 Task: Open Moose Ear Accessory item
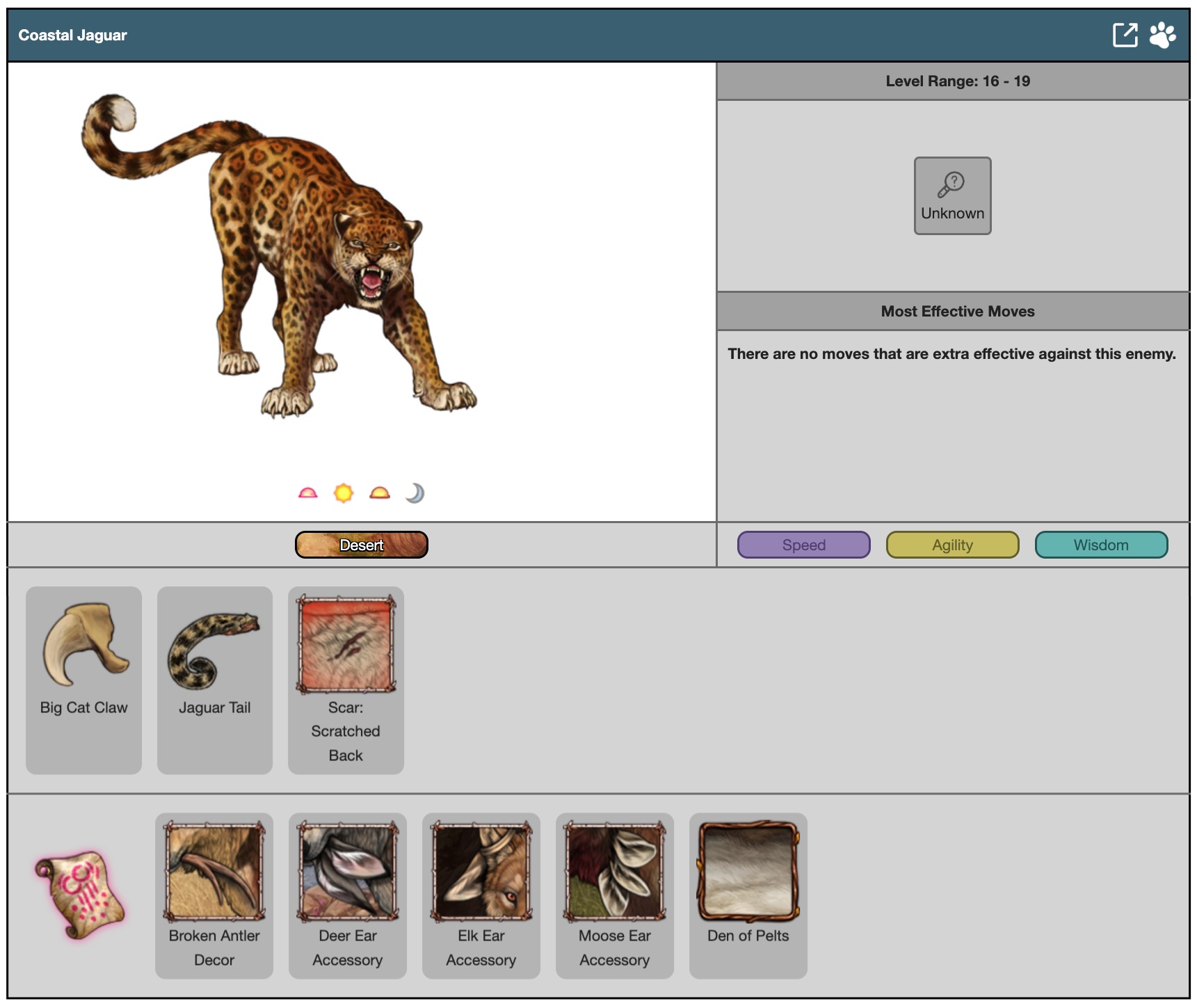pyautogui.click(x=614, y=895)
